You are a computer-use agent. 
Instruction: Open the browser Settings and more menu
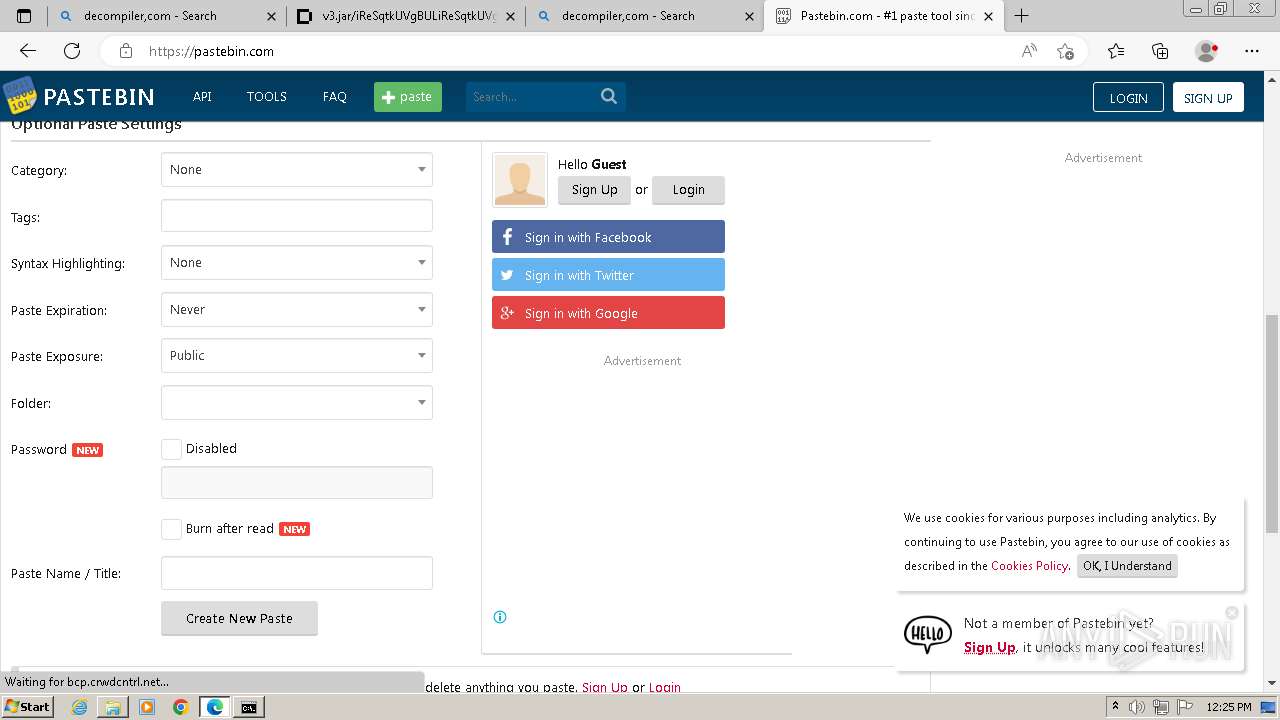[1252, 51]
